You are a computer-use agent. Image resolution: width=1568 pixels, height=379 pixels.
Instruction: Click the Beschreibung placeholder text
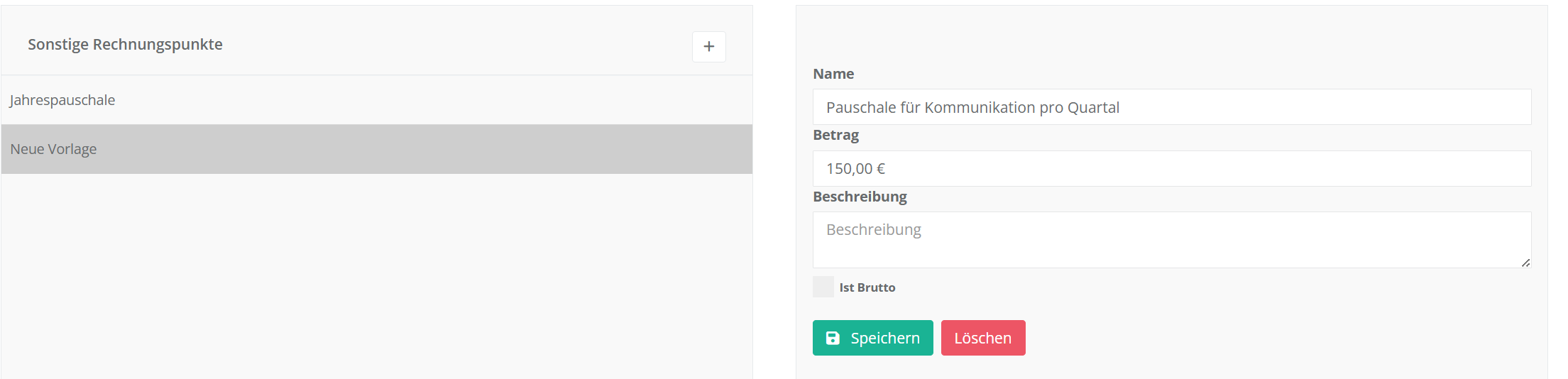pos(874,230)
